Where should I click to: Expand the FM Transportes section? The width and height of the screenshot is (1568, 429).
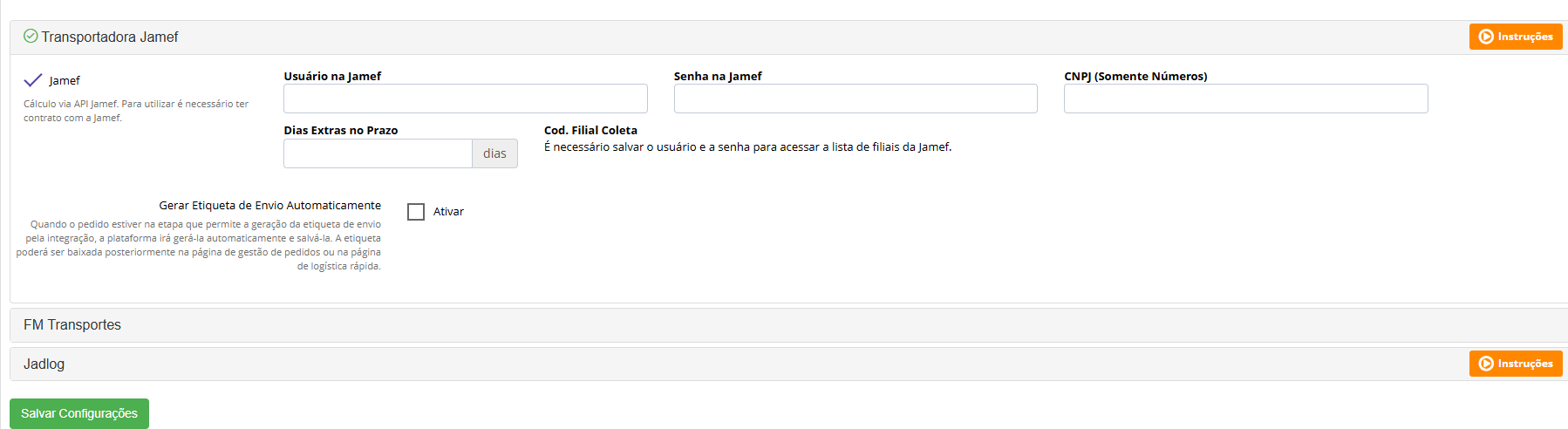coord(72,324)
